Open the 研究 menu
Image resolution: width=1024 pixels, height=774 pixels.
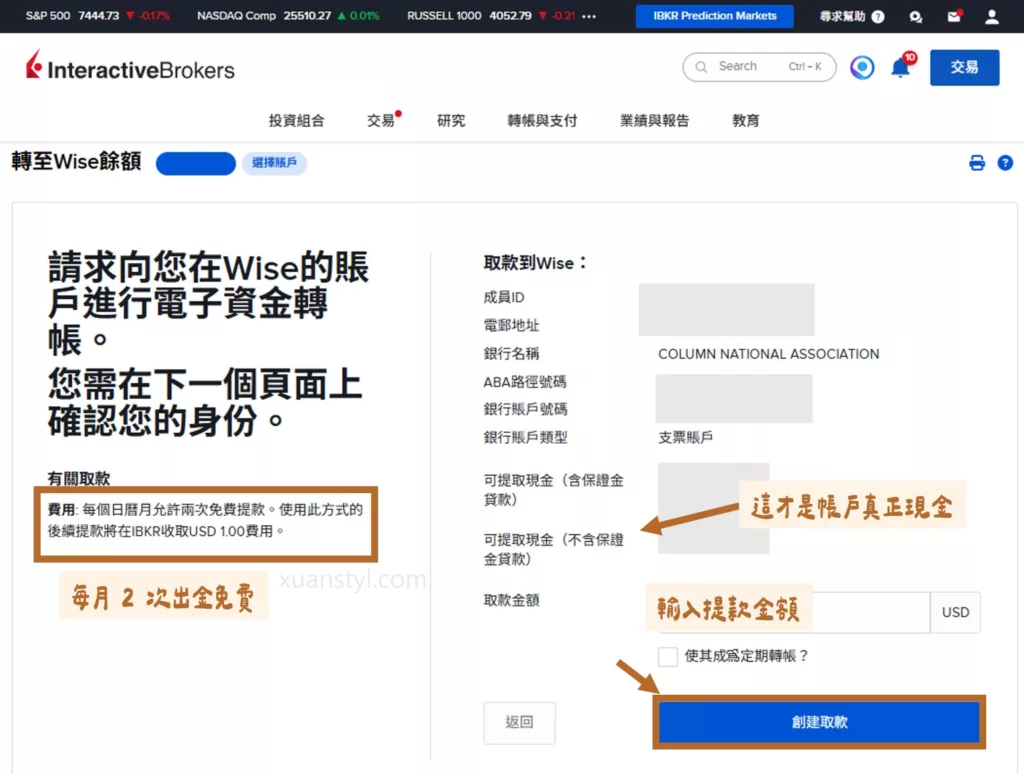(x=451, y=120)
